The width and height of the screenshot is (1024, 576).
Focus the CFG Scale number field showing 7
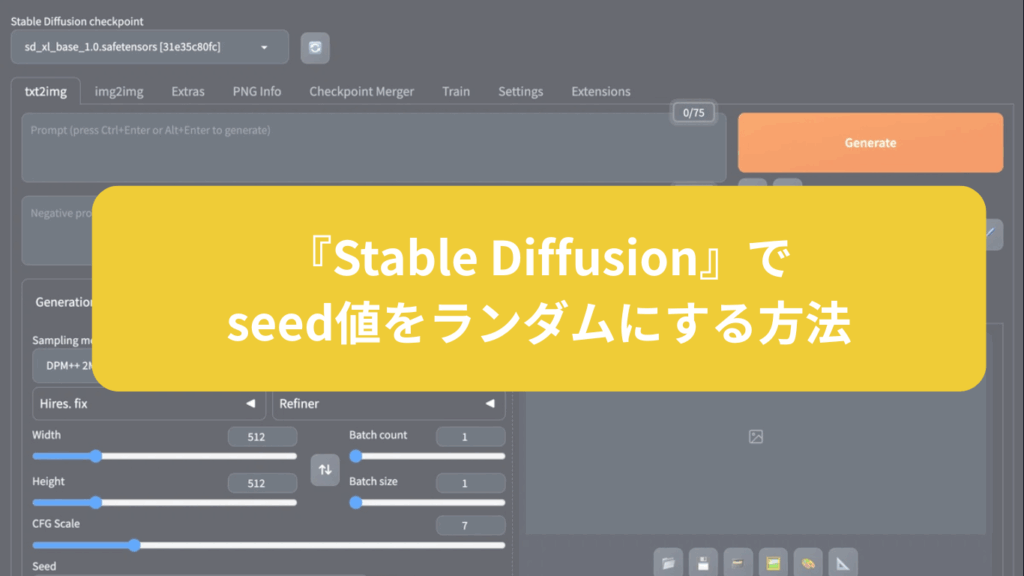[x=470, y=525]
